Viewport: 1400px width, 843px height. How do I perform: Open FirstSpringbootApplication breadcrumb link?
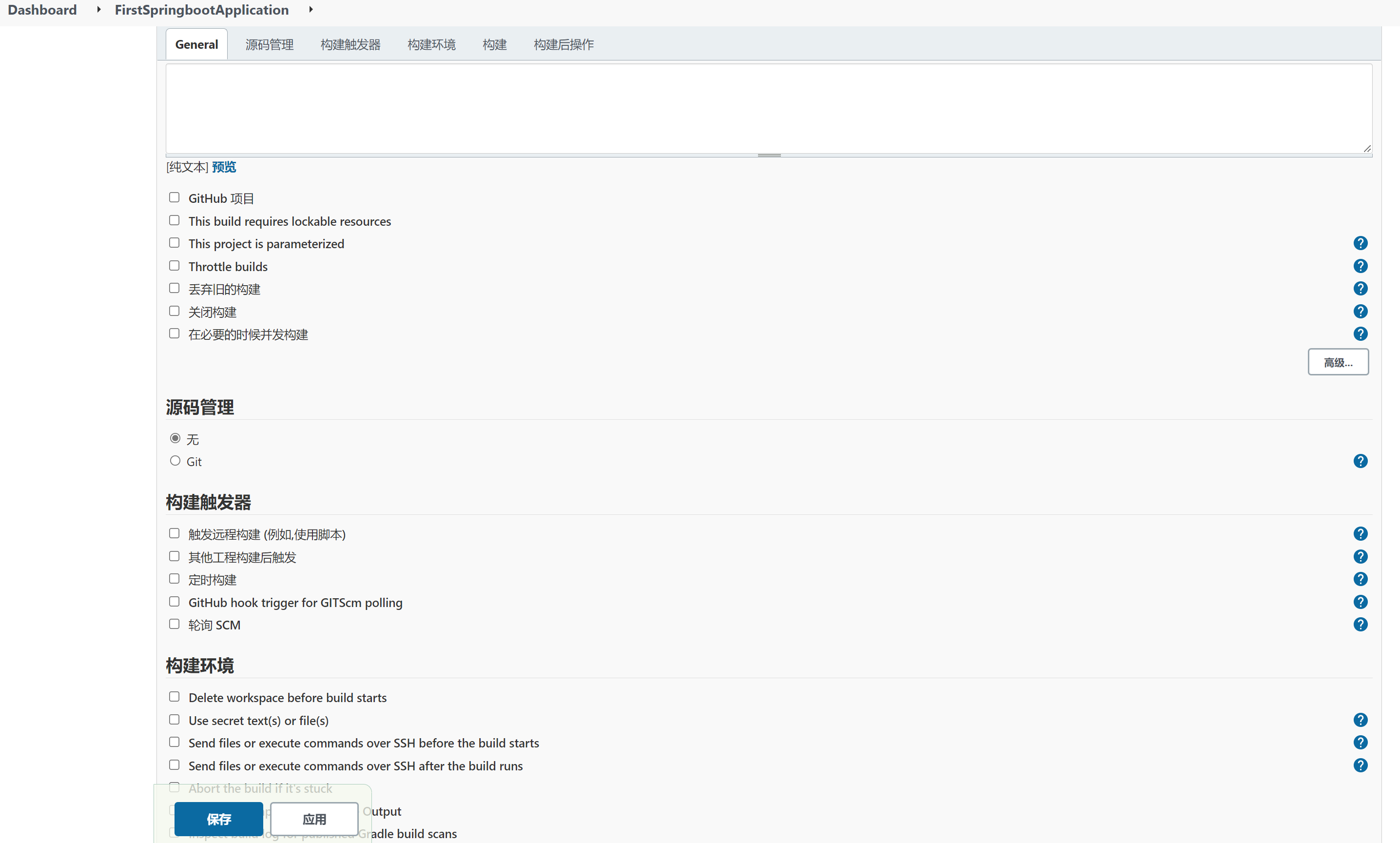click(202, 10)
